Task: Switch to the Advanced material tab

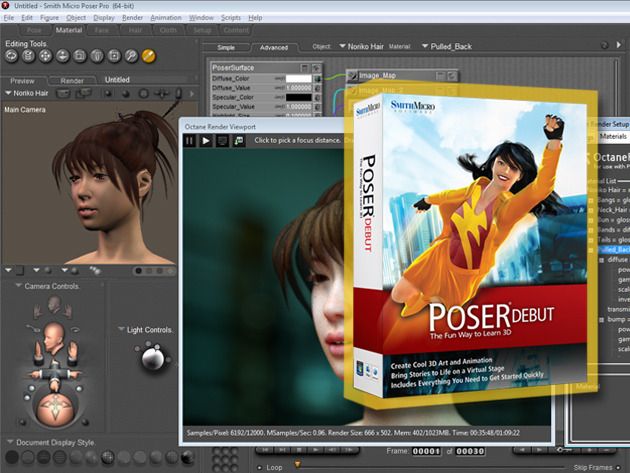Action: pyautogui.click(x=273, y=47)
